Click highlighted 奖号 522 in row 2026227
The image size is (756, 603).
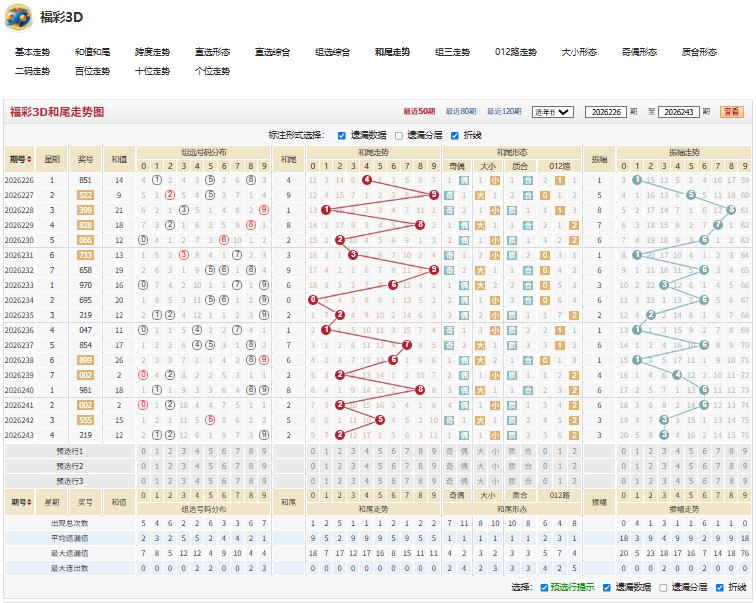(85, 195)
